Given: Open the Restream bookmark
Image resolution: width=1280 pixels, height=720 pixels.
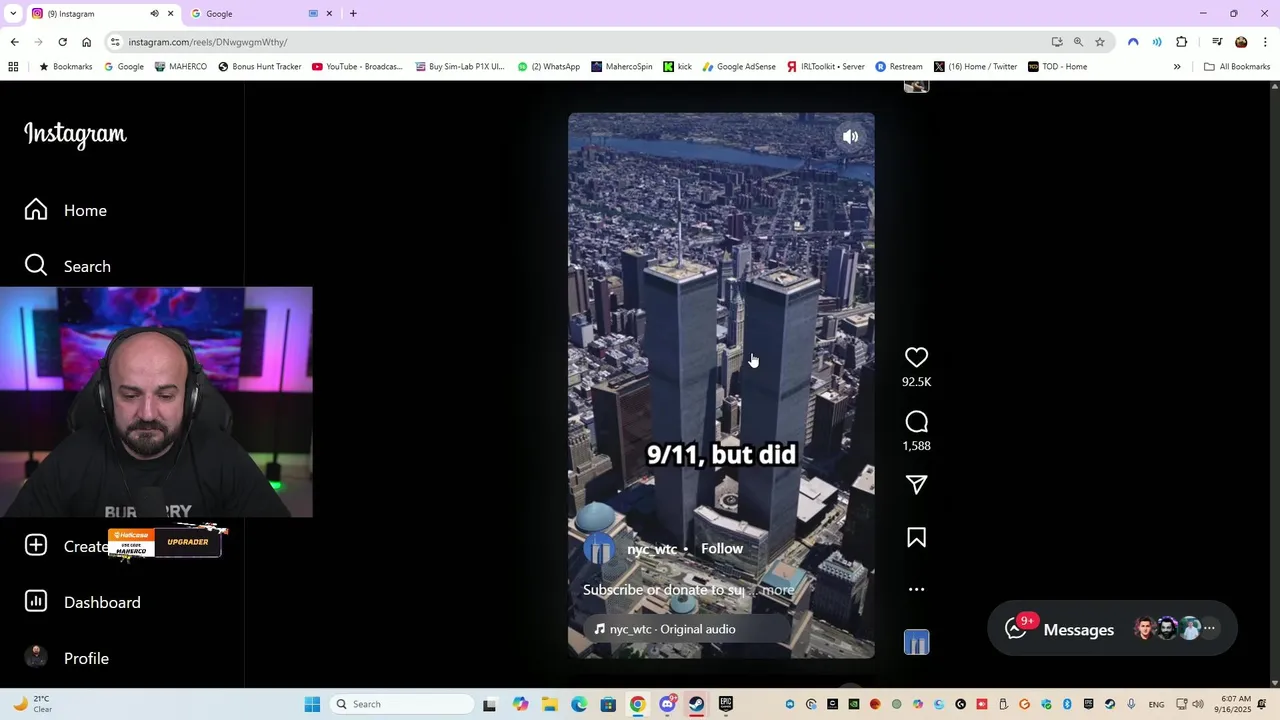Looking at the screenshot, I should pyautogui.click(x=899, y=67).
